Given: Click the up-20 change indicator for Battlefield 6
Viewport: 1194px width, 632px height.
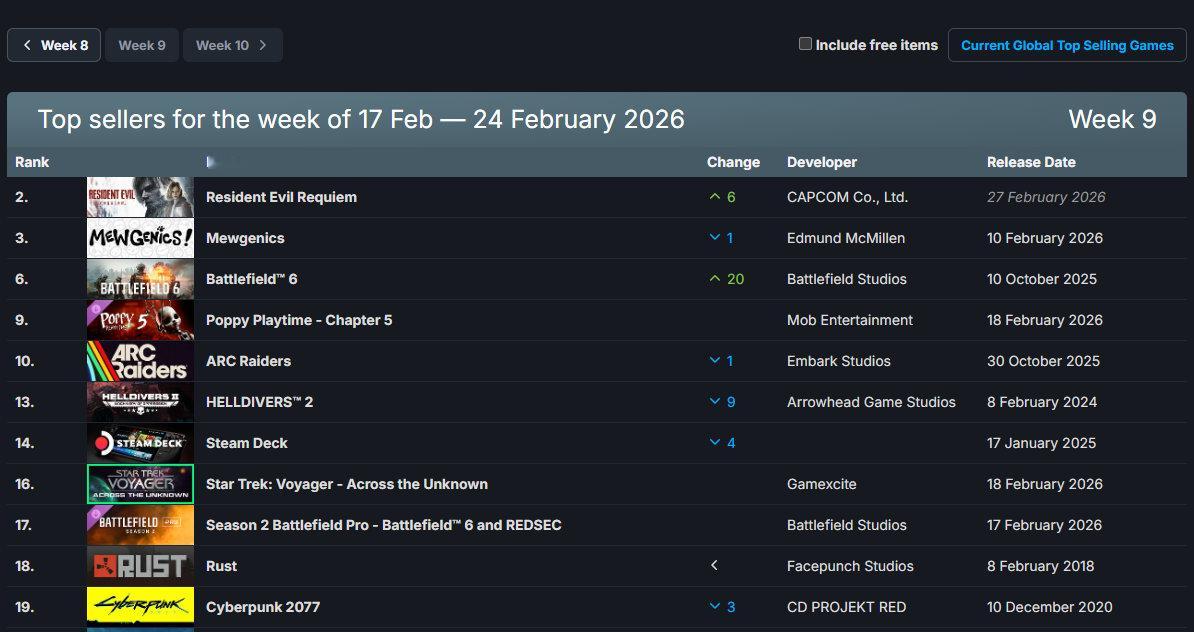Looking at the screenshot, I should (x=726, y=279).
